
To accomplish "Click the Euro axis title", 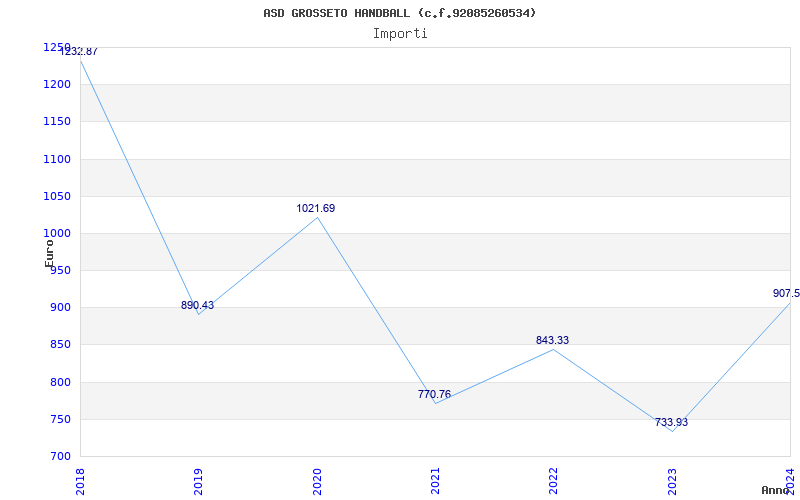I will pyautogui.click(x=49, y=253).
